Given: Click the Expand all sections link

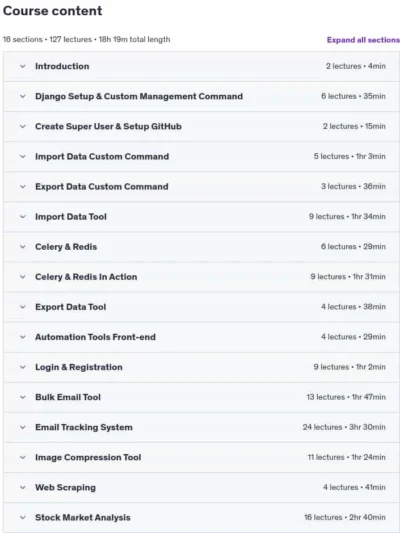Looking at the screenshot, I should [x=363, y=40].
